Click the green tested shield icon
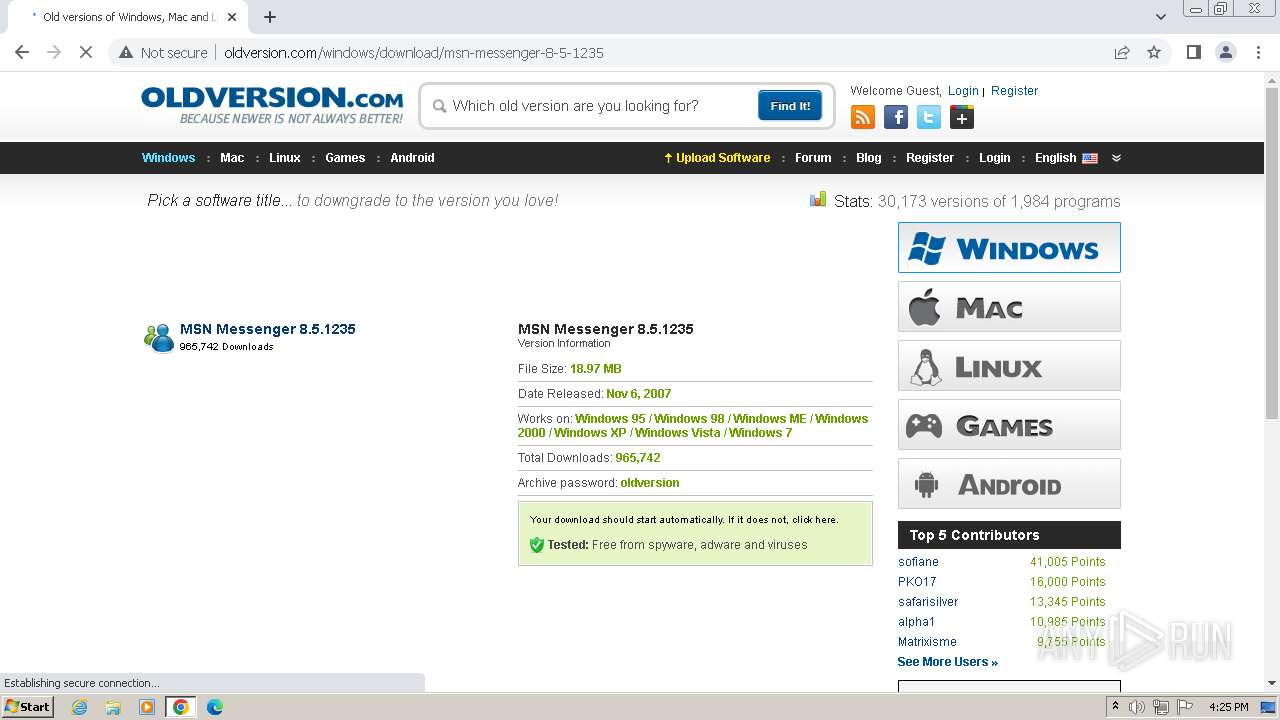 tap(537, 545)
